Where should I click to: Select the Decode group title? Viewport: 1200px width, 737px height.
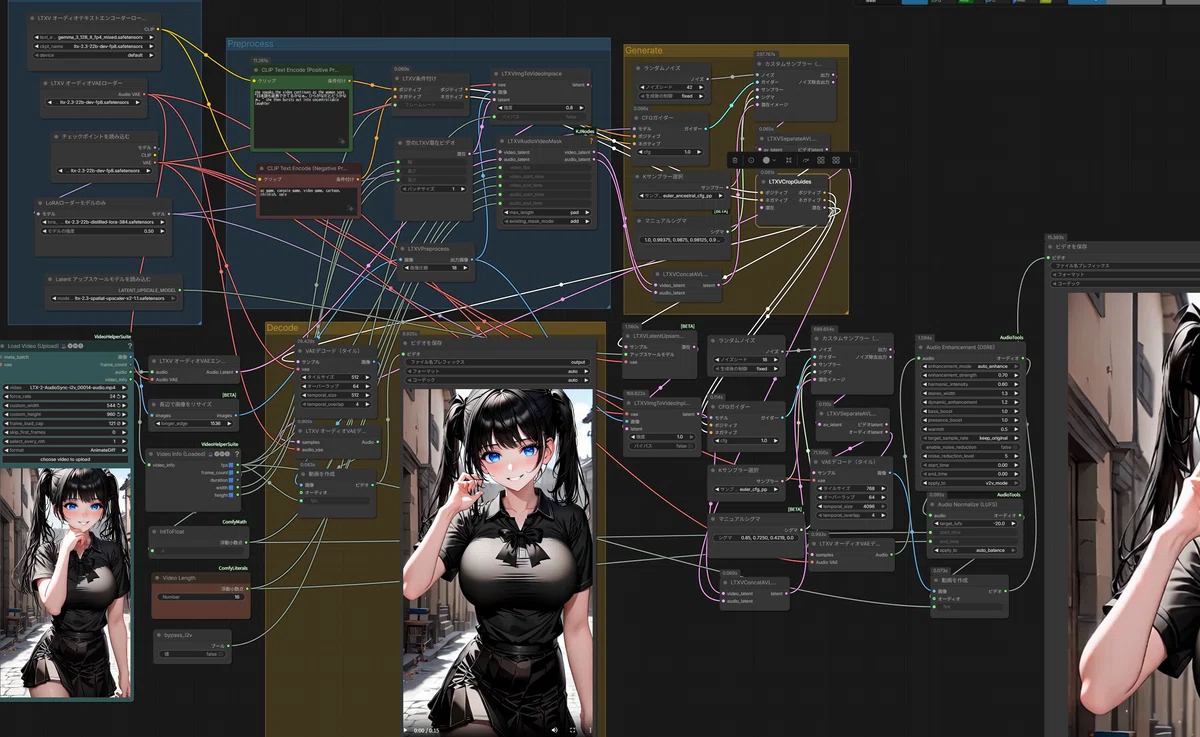coord(284,328)
